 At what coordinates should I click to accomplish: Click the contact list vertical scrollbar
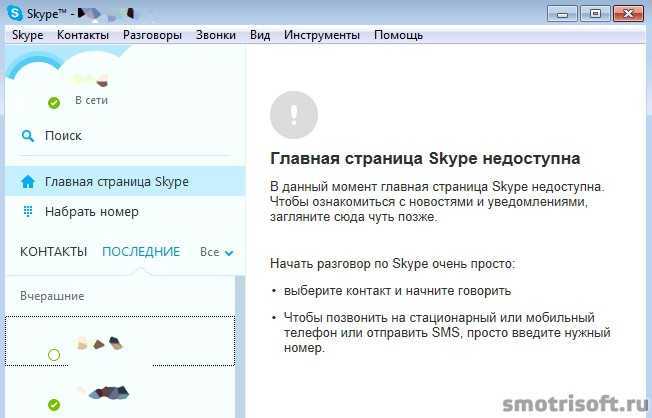coord(240,346)
